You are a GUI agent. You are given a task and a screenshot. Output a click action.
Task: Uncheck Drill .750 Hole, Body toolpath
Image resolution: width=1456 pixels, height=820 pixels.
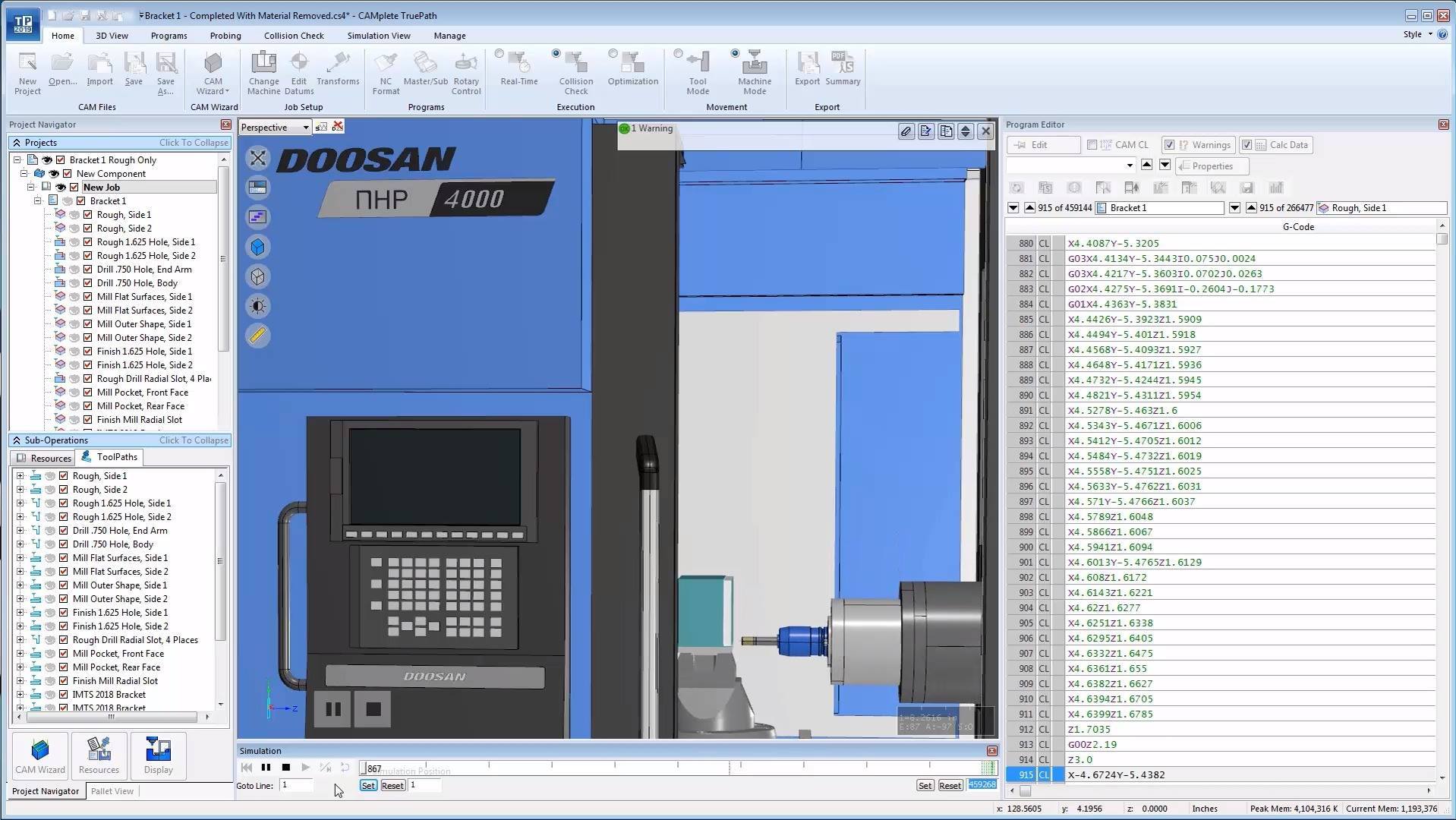point(64,544)
